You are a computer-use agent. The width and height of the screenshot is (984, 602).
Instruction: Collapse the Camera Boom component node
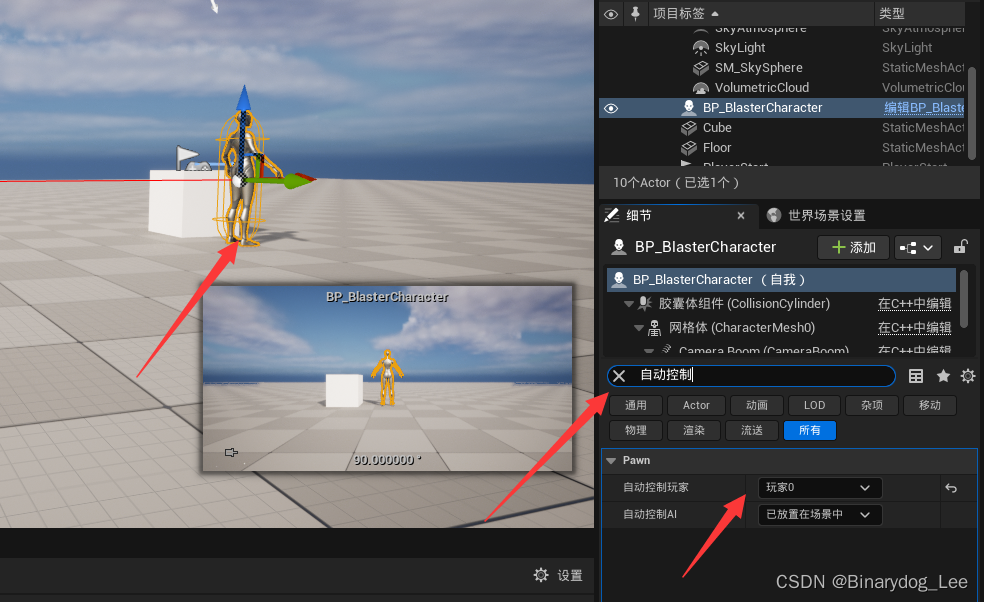[x=649, y=350]
